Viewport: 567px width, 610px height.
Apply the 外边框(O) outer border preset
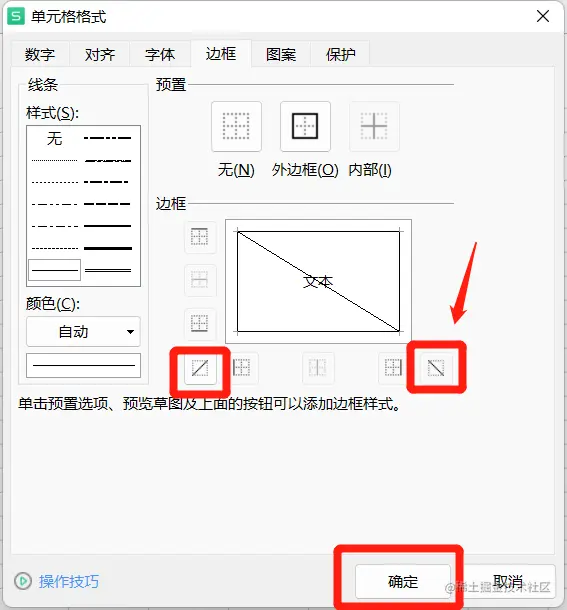[x=305, y=126]
